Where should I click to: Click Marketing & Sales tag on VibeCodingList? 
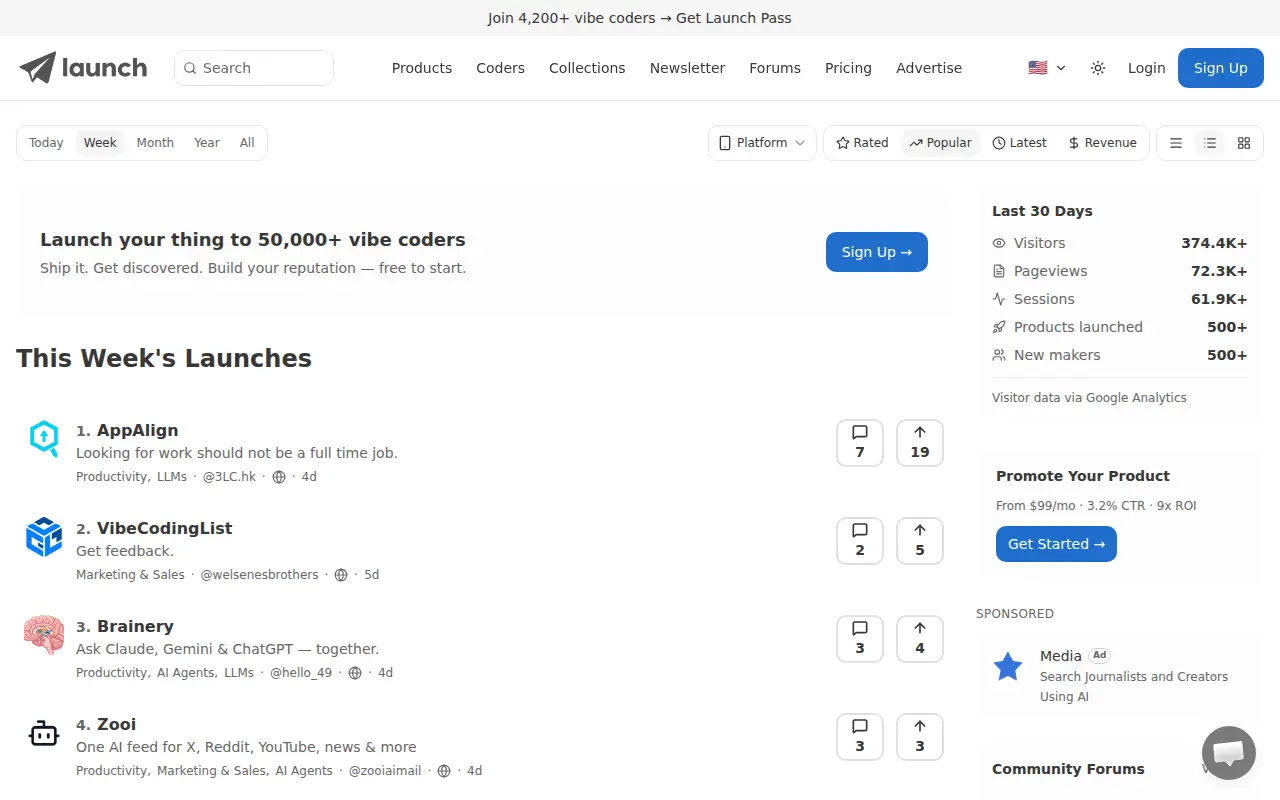pyautogui.click(x=130, y=575)
